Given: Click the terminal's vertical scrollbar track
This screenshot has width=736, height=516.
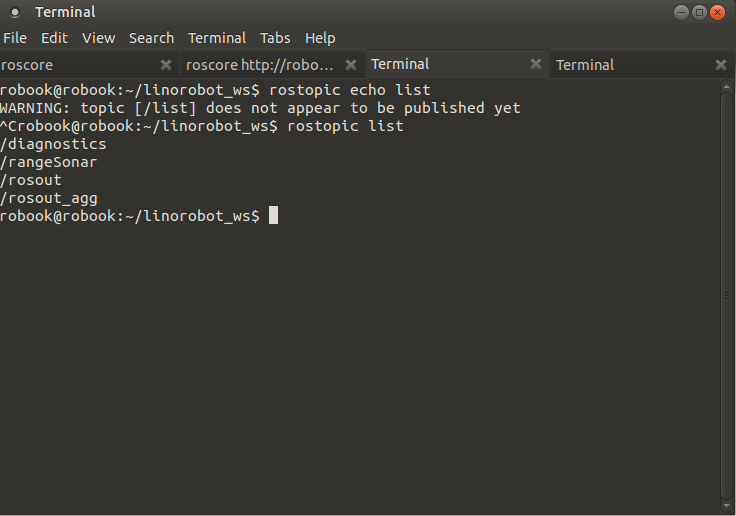Looking at the screenshot, I should [727, 300].
